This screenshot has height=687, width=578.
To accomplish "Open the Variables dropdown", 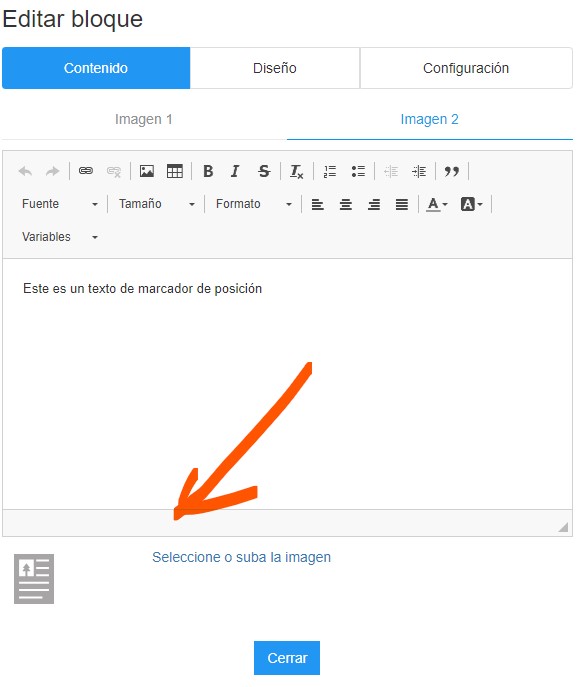I will [x=60, y=237].
